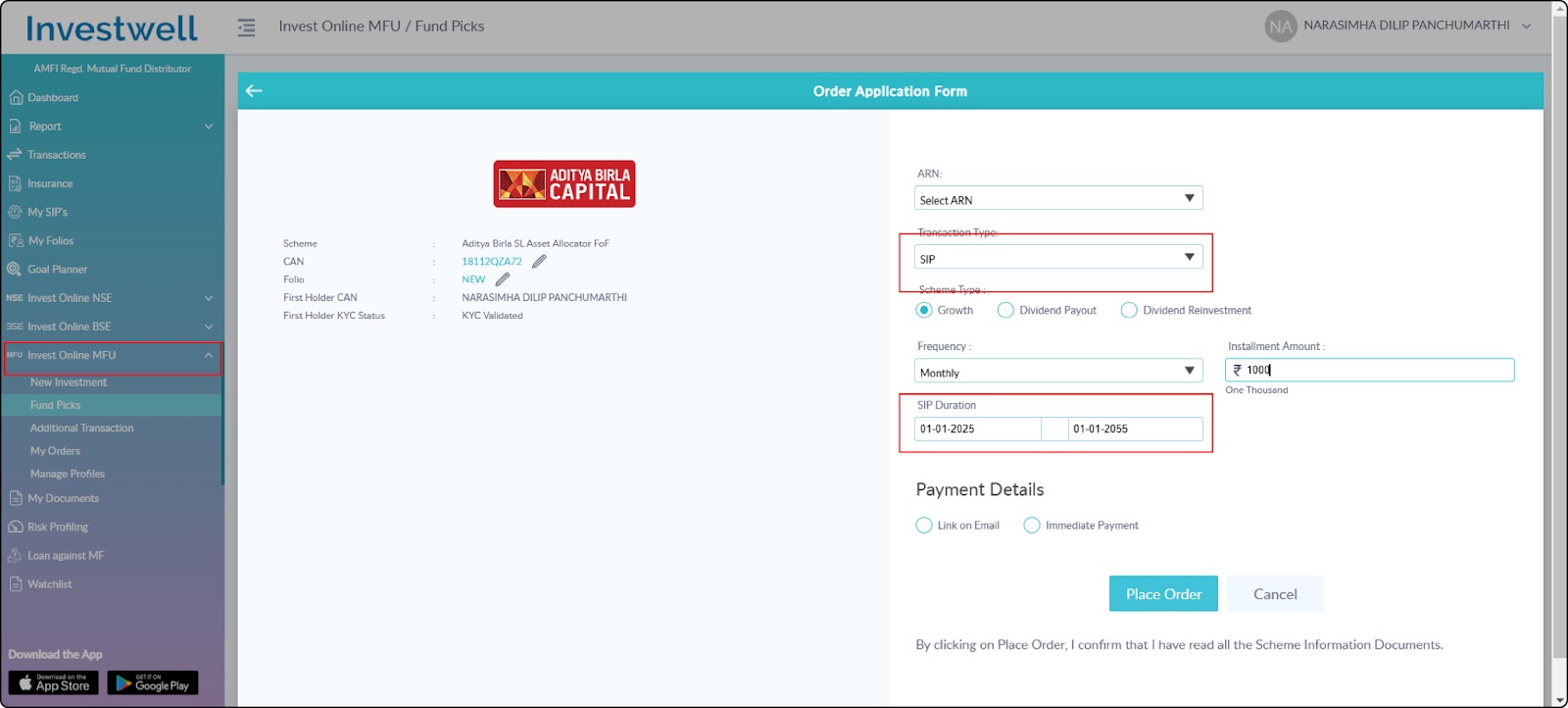The height and width of the screenshot is (708, 1568).
Task: Click the Insurance icon in sidebar
Action: [15, 183]
